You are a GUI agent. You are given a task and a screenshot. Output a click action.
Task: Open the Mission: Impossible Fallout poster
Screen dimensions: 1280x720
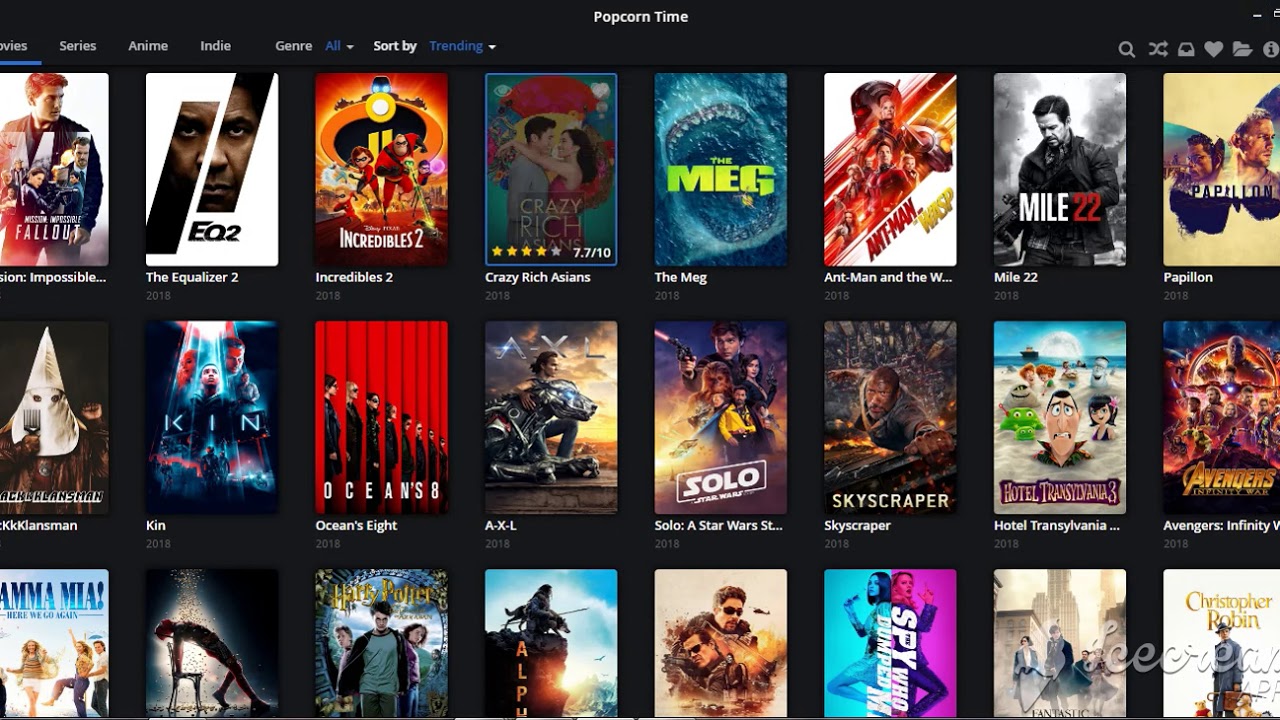point(54,170)
